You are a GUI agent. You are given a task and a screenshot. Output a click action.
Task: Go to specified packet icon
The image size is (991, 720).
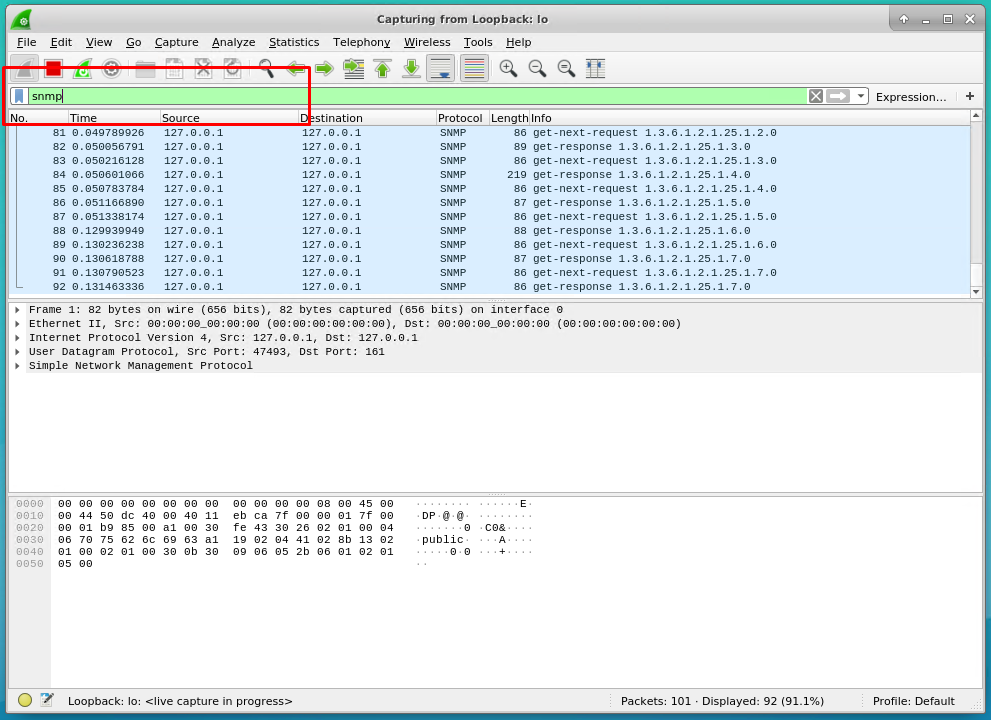tap(353, 68)
